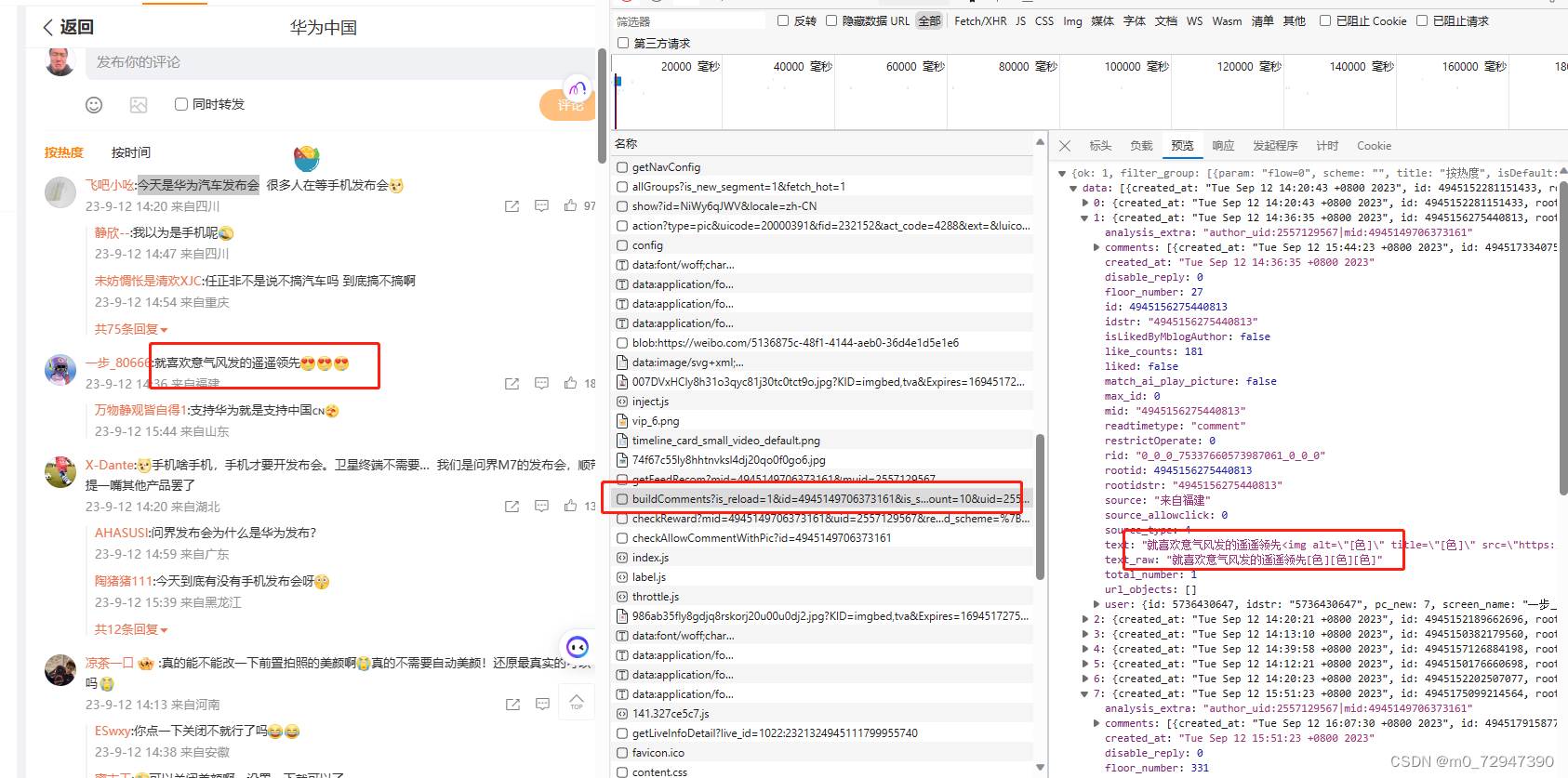Filter requests by Fetch/XHR
The width and height of the screenshot is (1568, 778).
click(980, 20)
